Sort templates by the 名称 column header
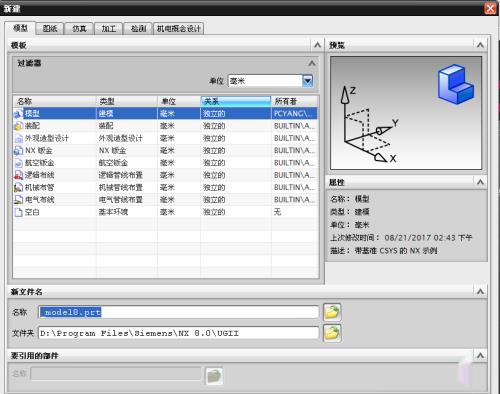The width and height of the screenshot is (500, 394). [x=55, y=101]
